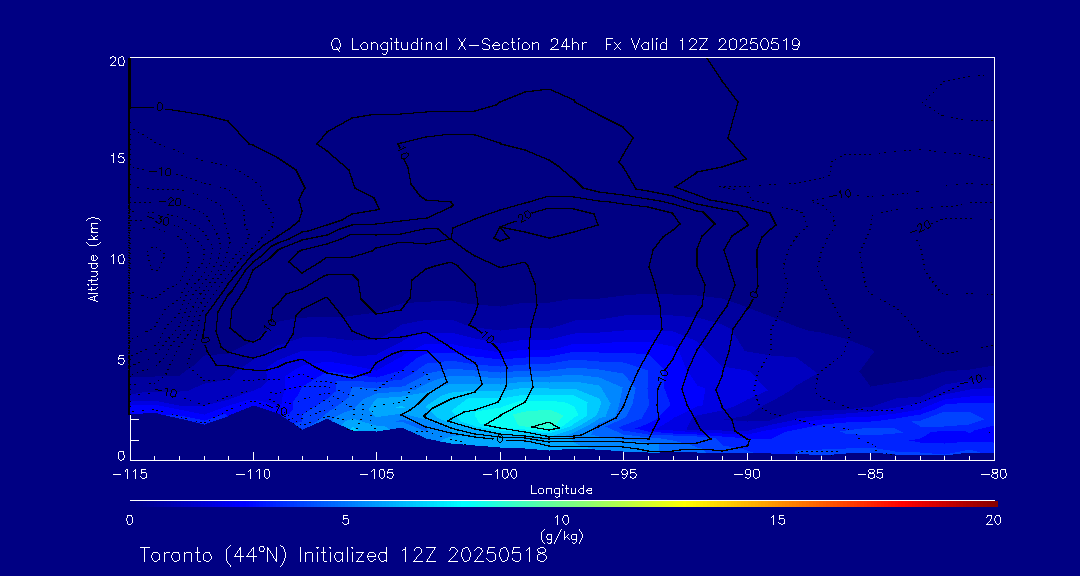Select the -100 longitude tick label

(x=499, y=474)
